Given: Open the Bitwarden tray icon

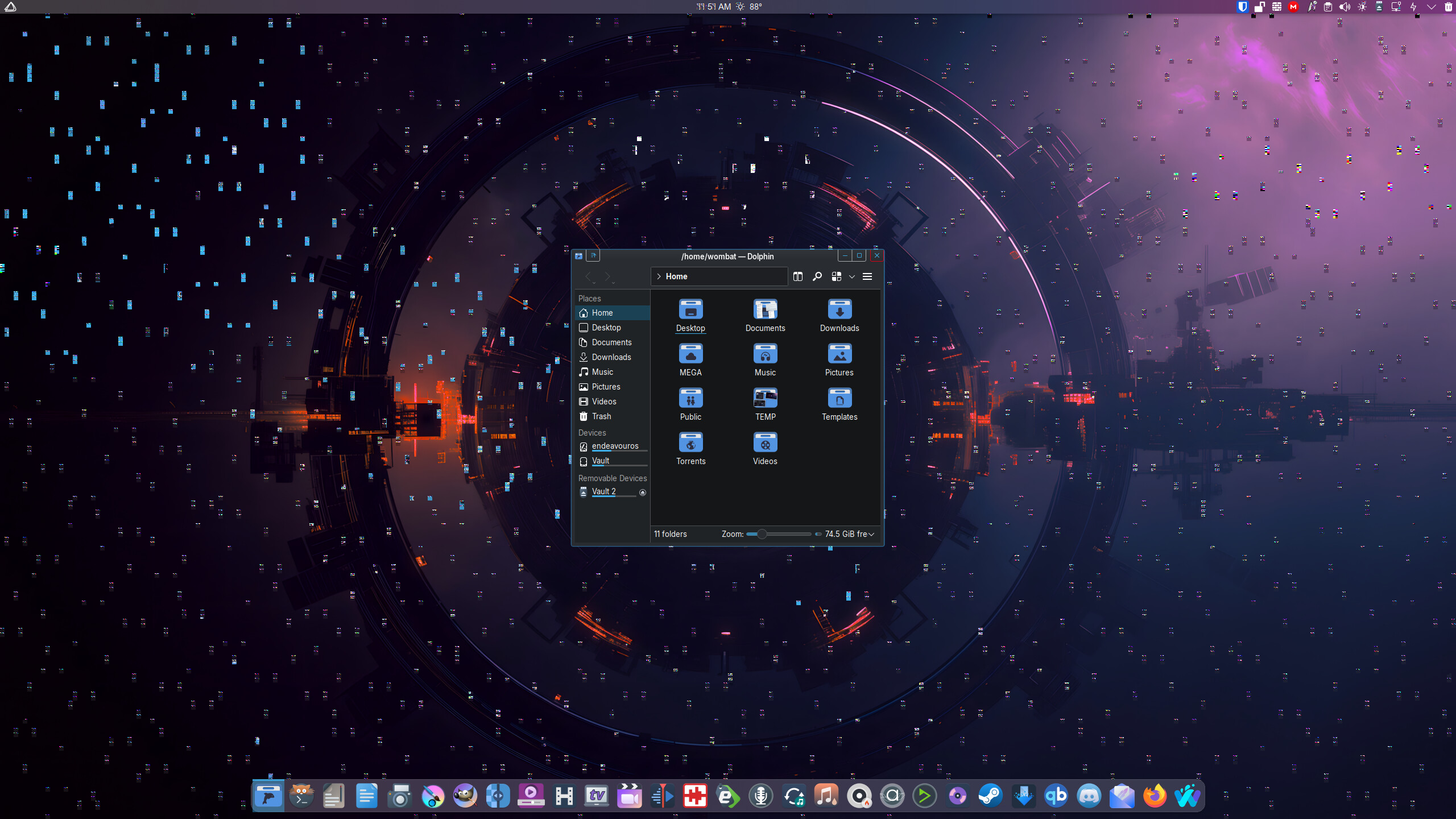Looking at the screenshot, I should 1243,7.
